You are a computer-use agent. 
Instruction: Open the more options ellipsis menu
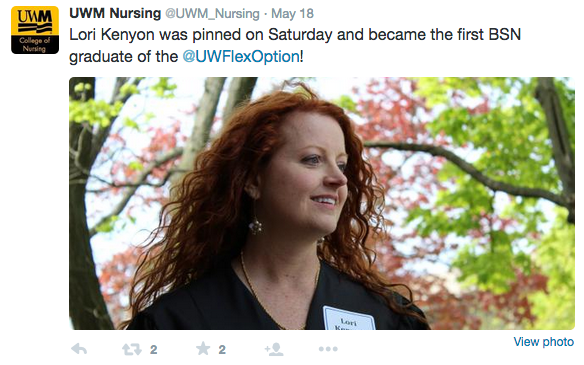[x=328, y=349]
